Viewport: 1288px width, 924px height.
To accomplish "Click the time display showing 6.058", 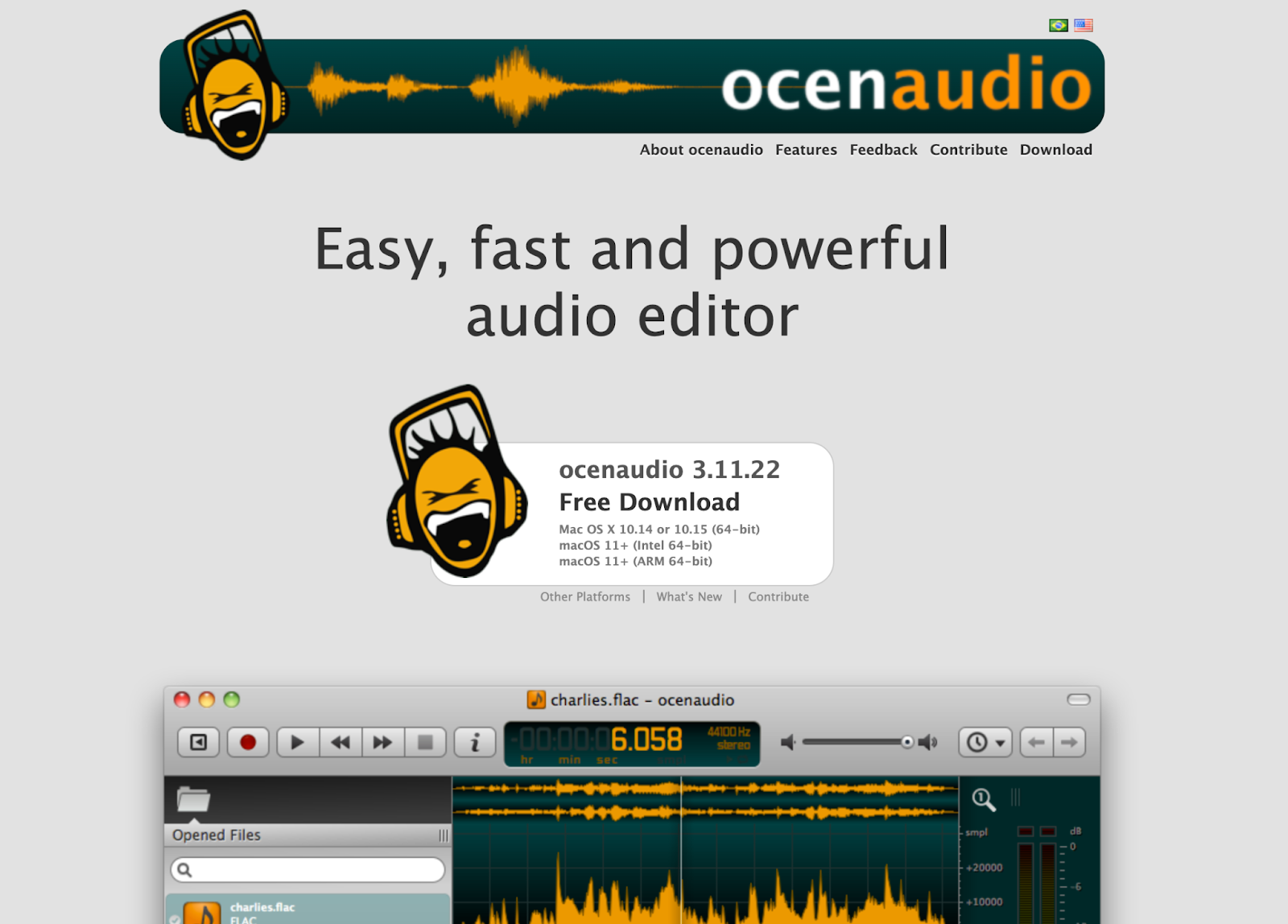I will [x=632, y=744].
